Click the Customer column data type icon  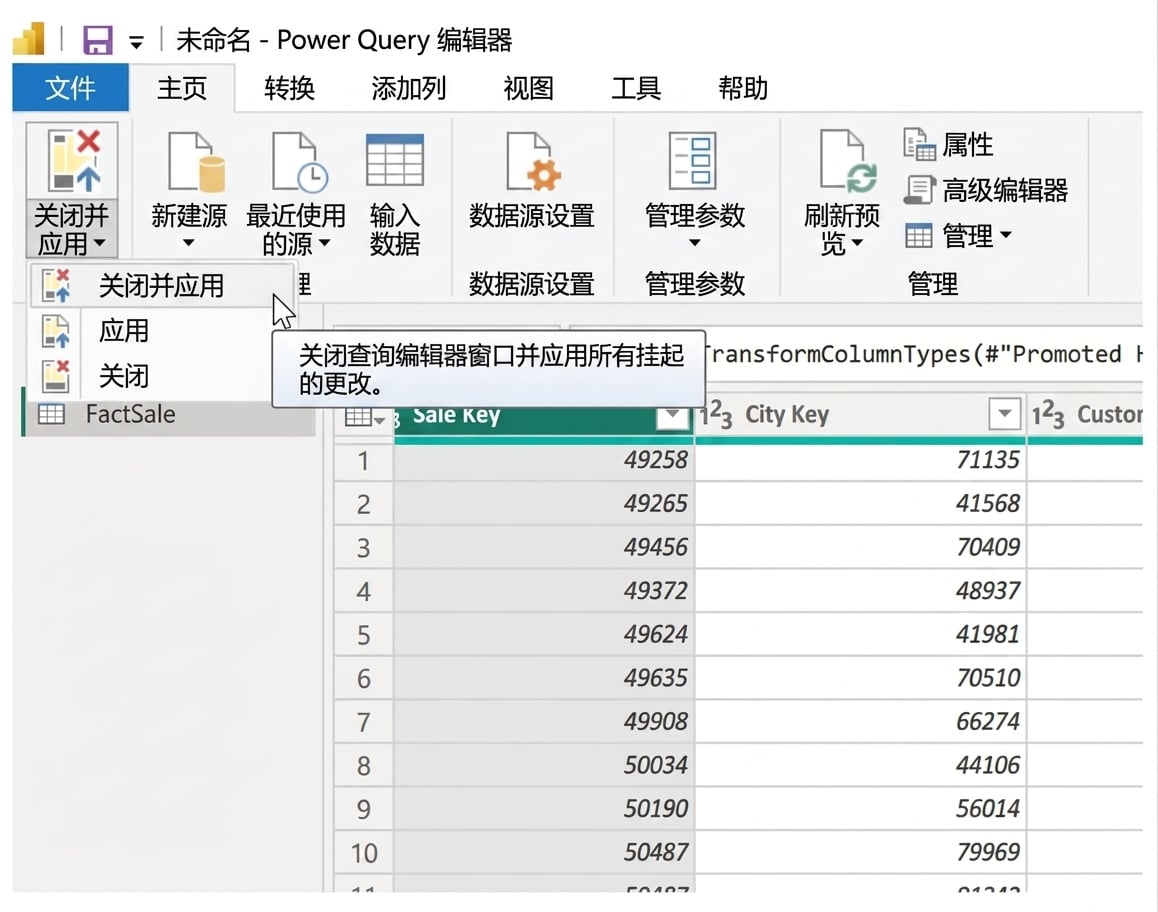coord(1048,415)
